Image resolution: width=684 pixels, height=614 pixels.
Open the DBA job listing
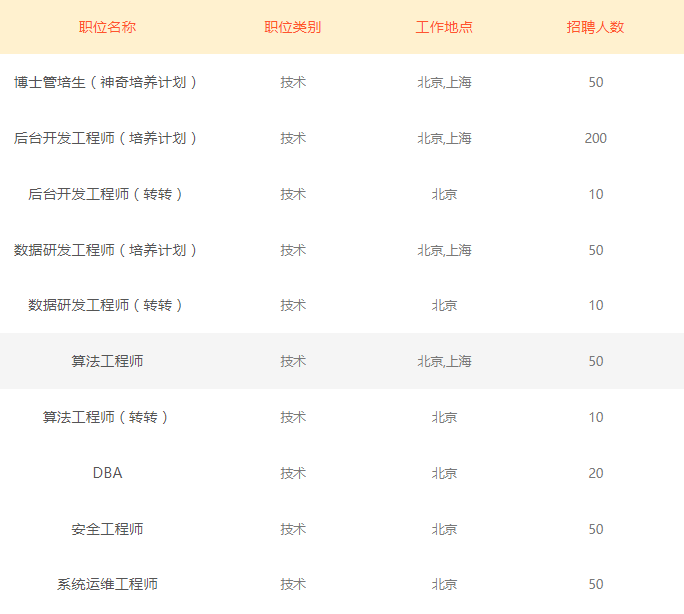(107, 473)
